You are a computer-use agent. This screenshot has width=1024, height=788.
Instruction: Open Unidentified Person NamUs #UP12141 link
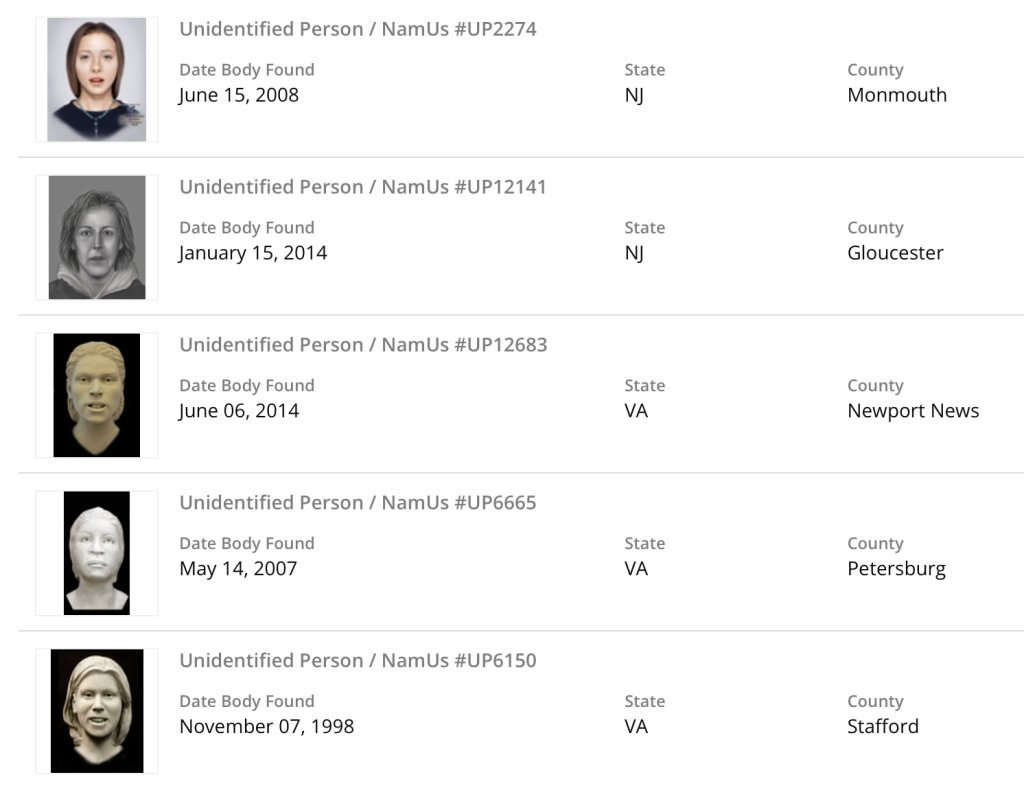tap(363, 187)
